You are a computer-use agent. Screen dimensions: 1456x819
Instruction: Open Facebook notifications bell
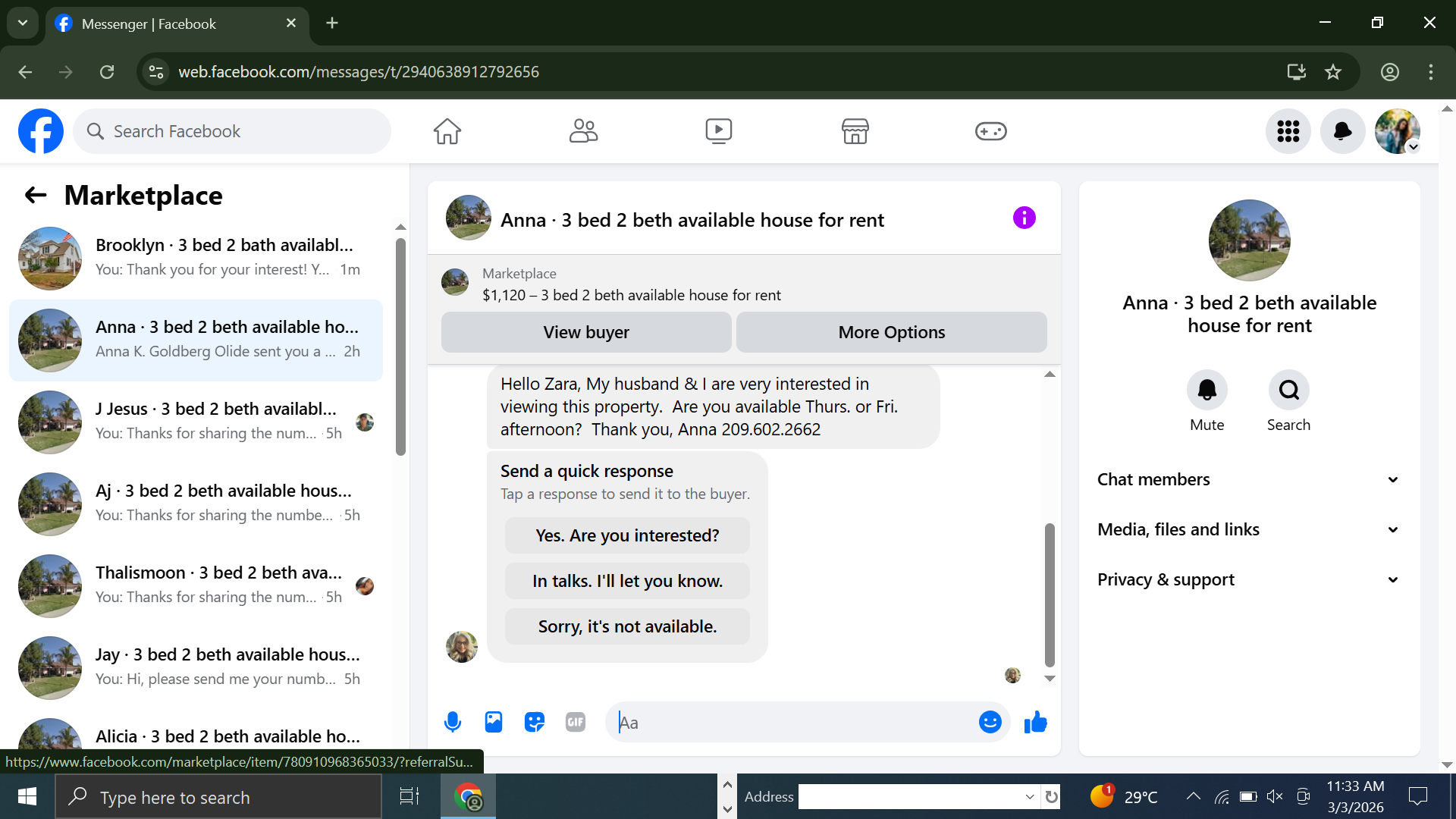[x=1343, y=131]
